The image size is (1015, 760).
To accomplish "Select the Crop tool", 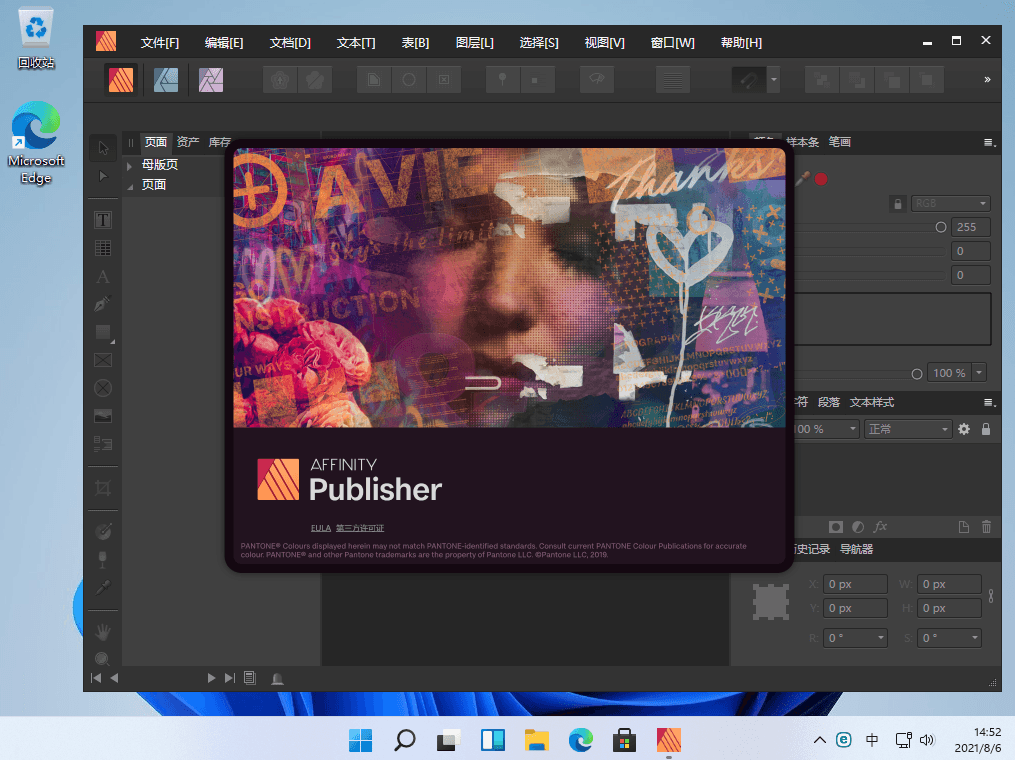I will (x=103, y=487).
